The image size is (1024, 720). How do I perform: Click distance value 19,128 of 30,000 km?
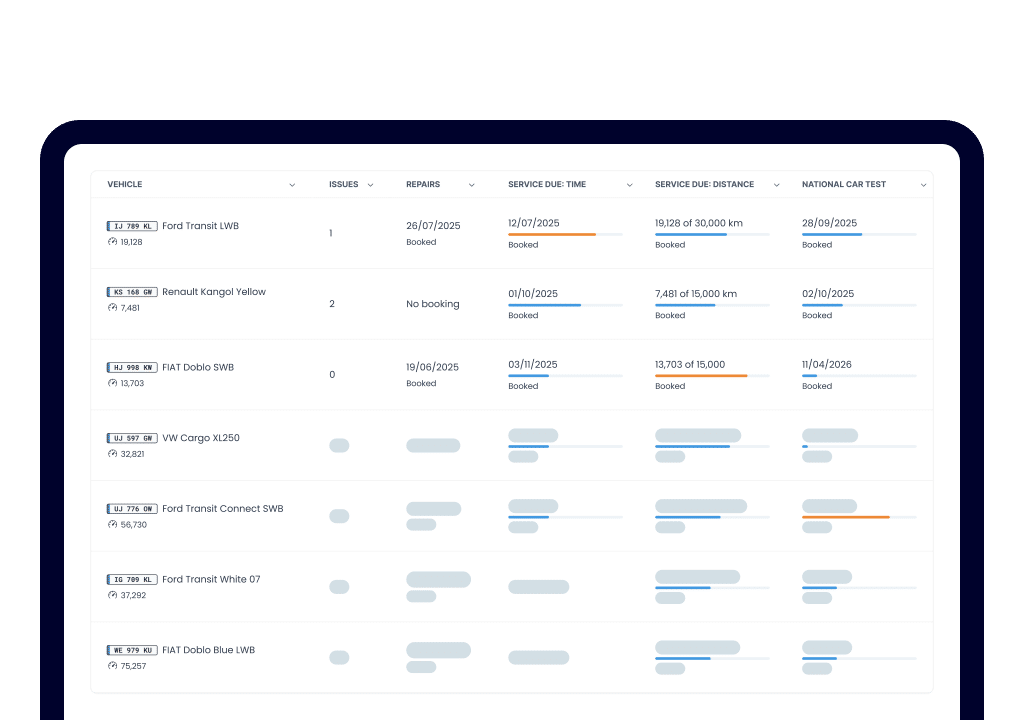(699, 223)
